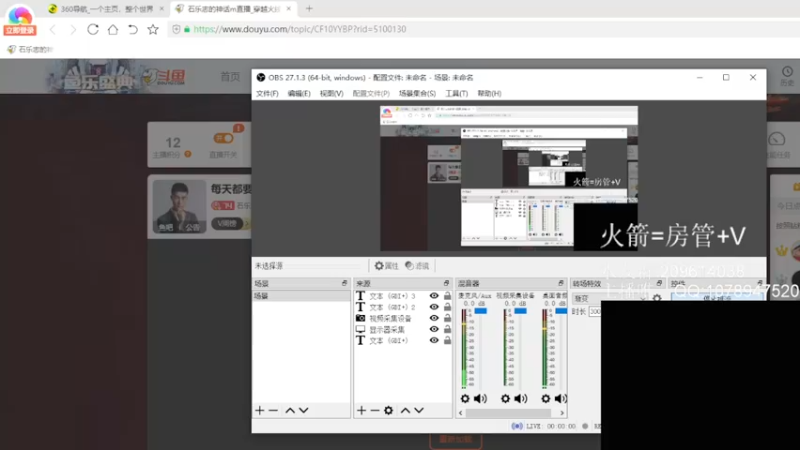Select the 场景 item in scene list
Viewport: 800px width, 450px height.
point(301,296)
